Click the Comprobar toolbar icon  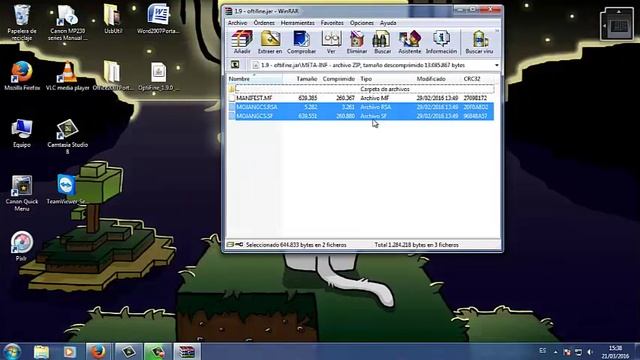pyautogui.click(x=301, y=42)
